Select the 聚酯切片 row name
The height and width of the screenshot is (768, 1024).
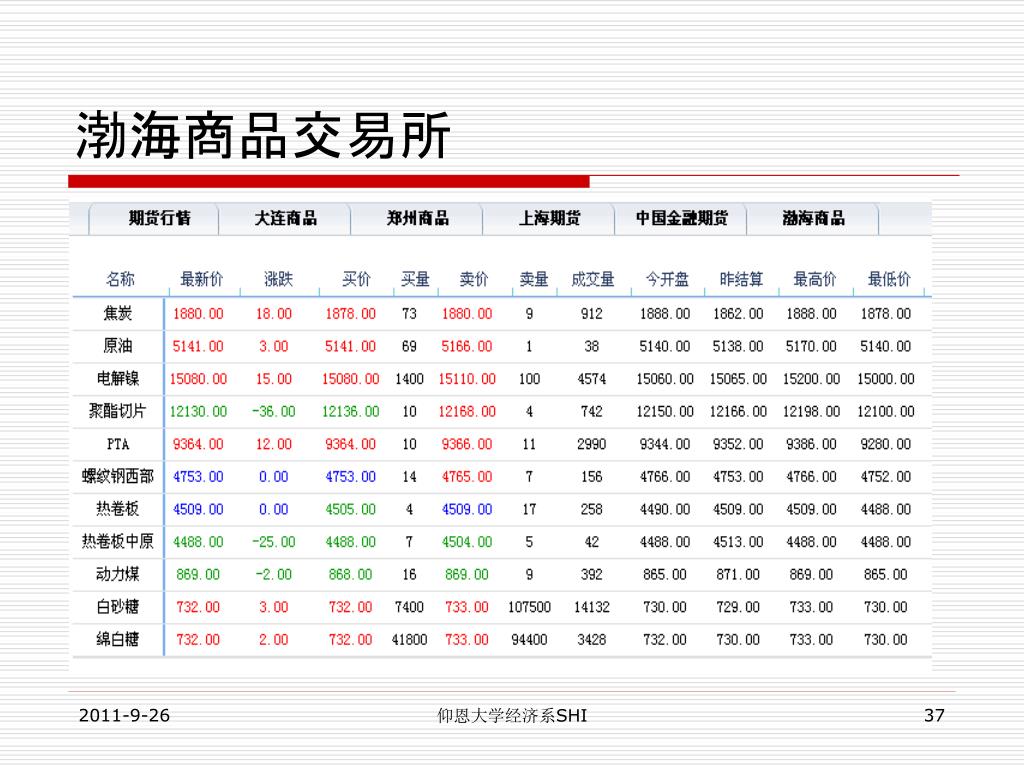118,411
